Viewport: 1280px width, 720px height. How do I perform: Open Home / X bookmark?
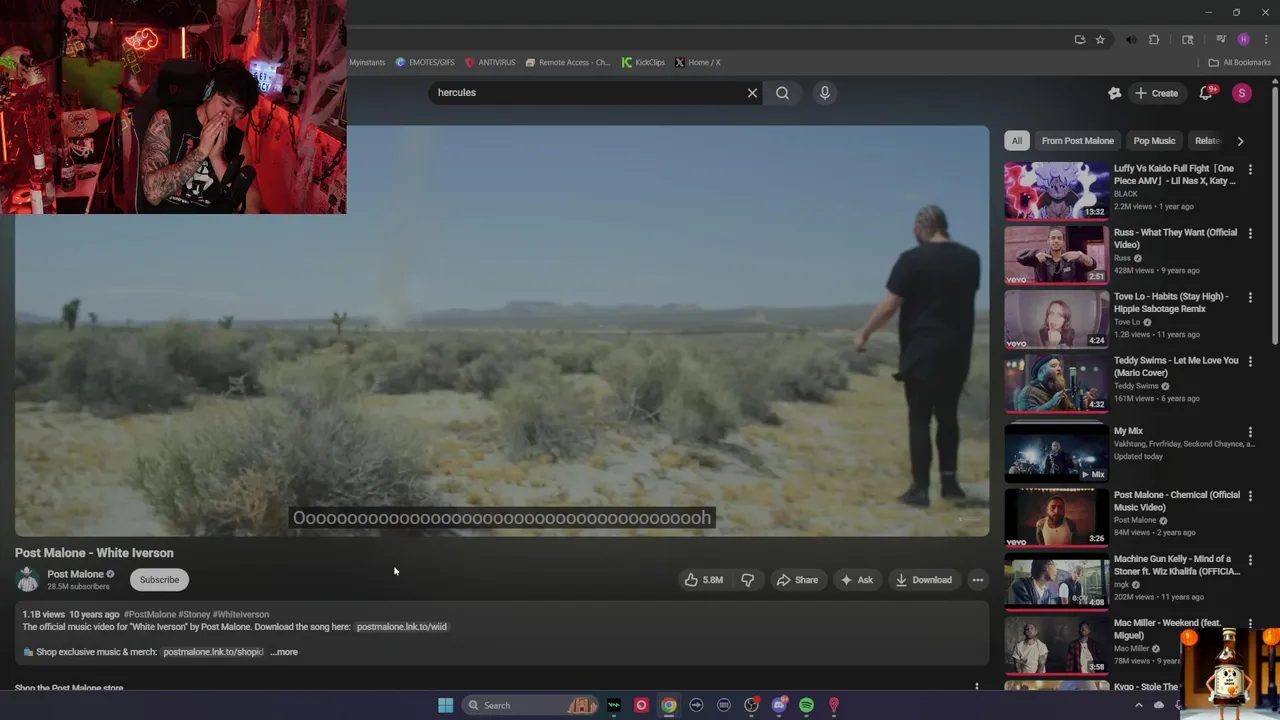click(x=697, y=62)
